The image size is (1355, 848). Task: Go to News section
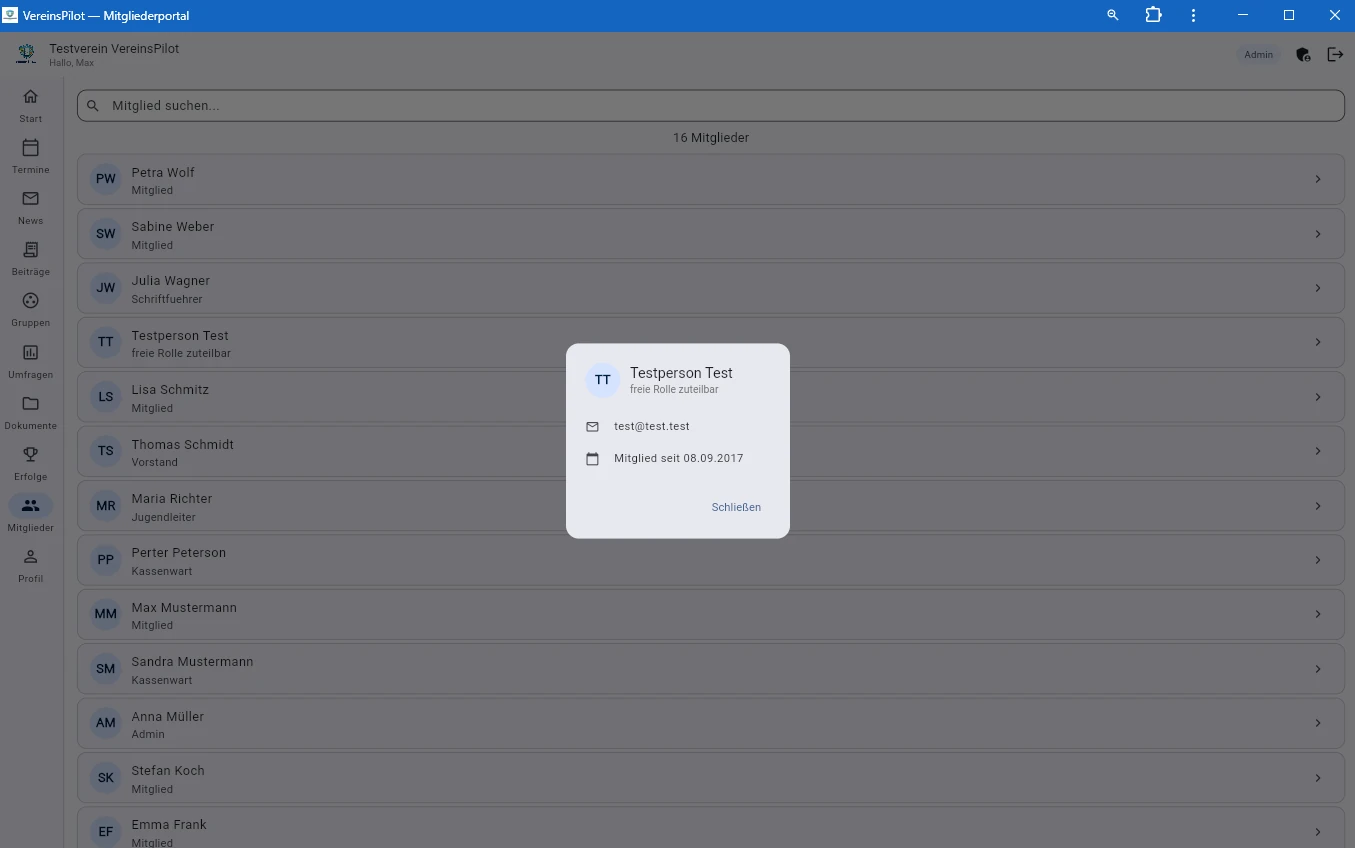point(30,206)
